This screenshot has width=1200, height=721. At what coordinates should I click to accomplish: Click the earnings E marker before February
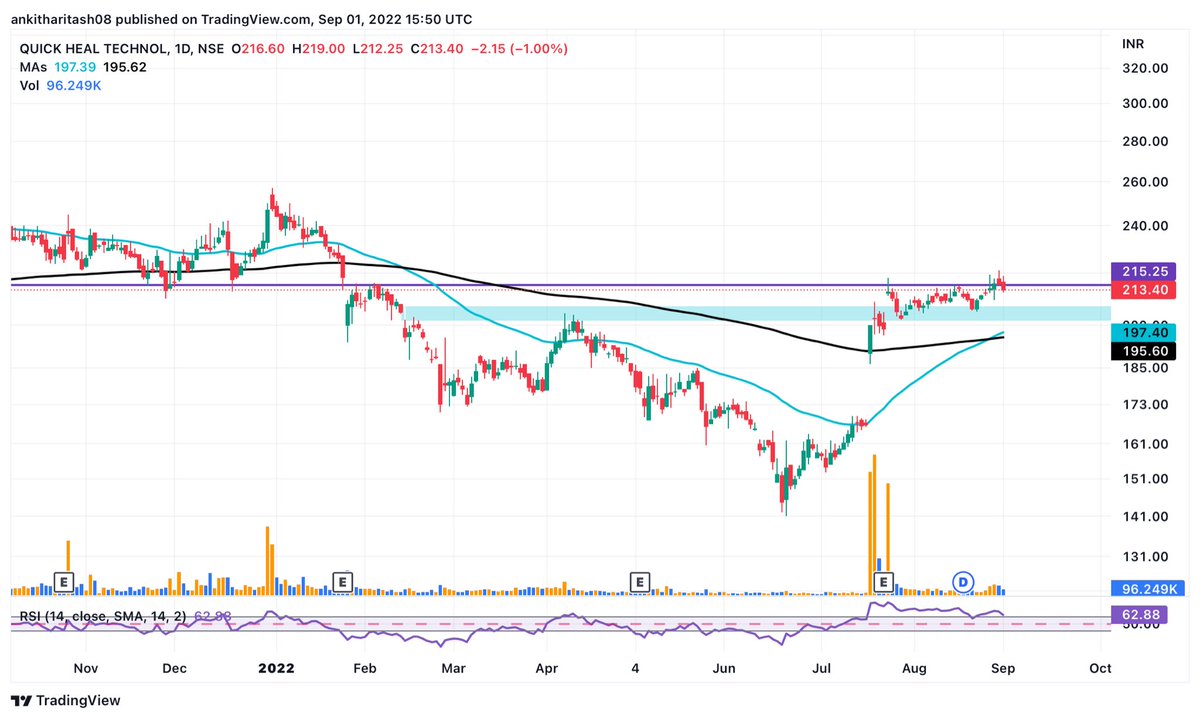[343, 581]
